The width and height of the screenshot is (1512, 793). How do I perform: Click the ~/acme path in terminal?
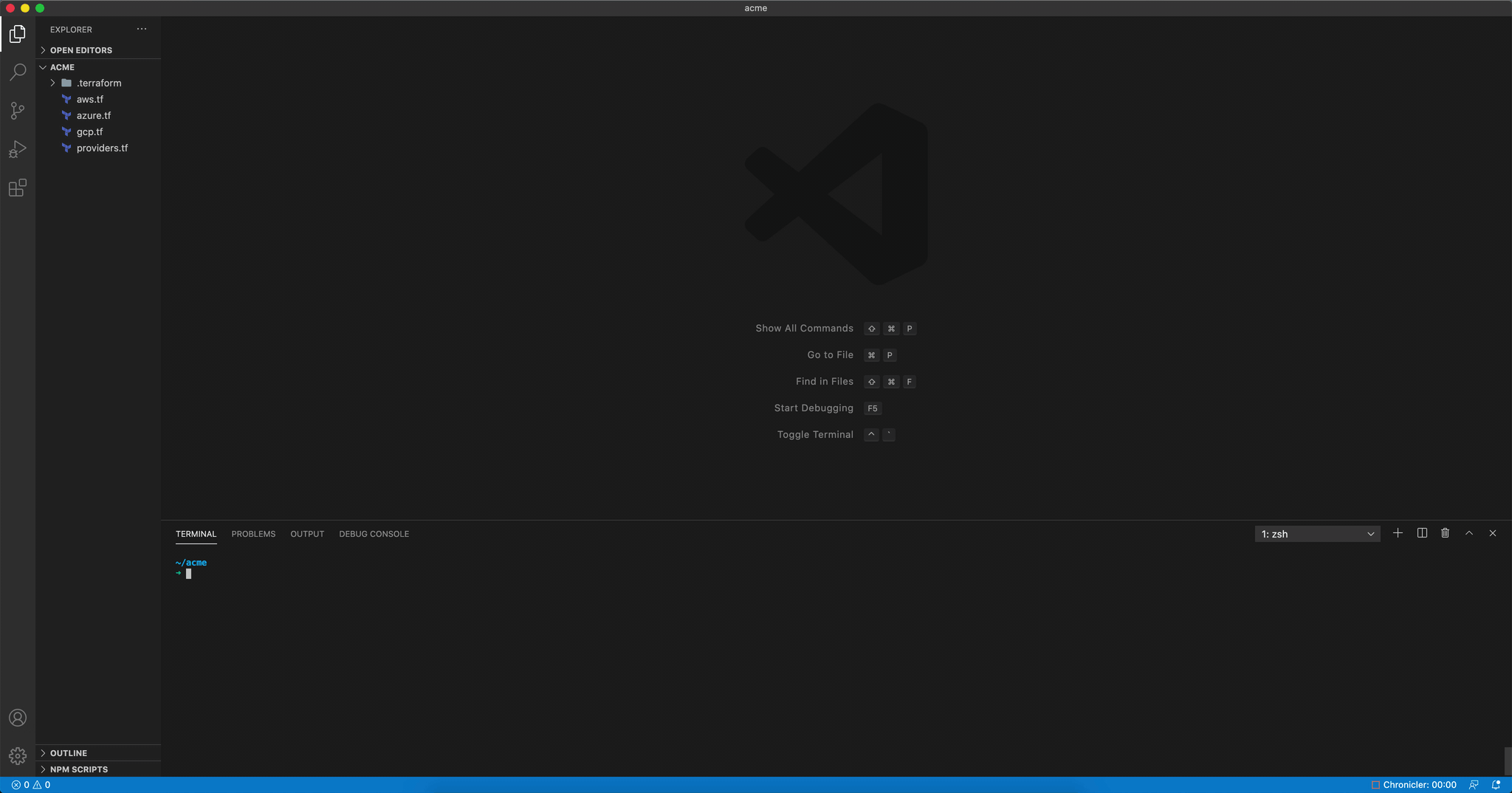[191, 563]
